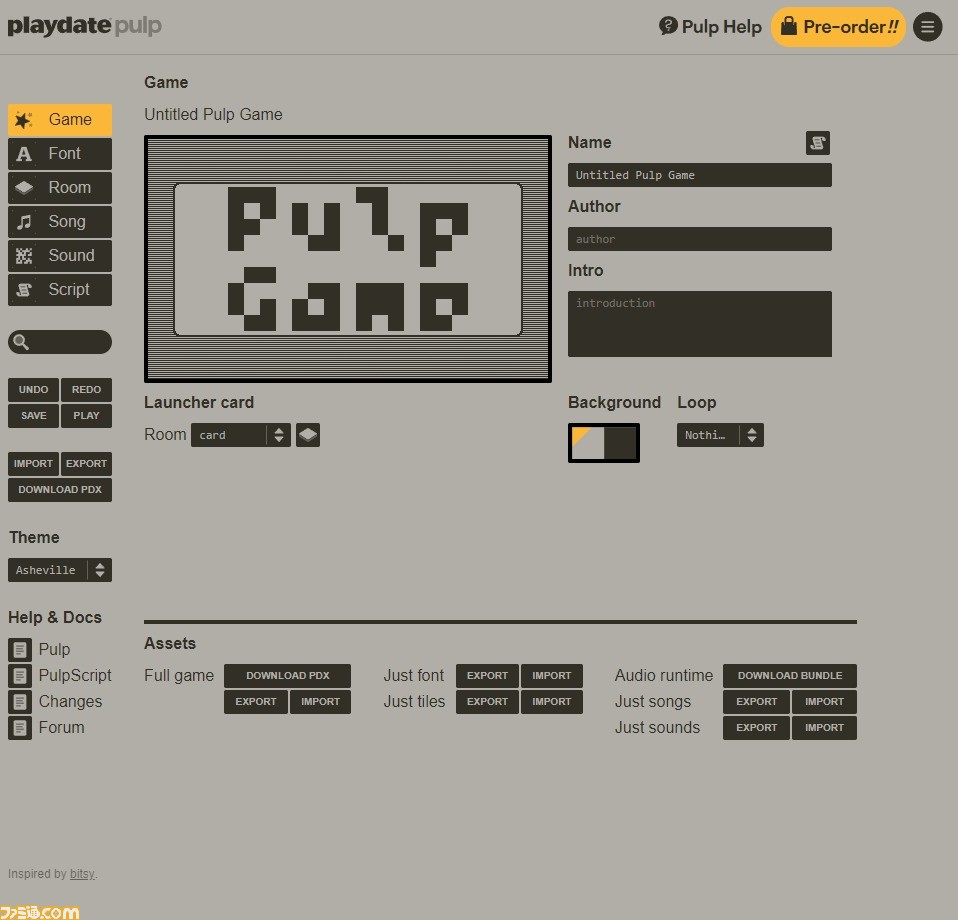Open the PulpScript documentation link
Screen dimensions: 958x920
pos(75,676)
